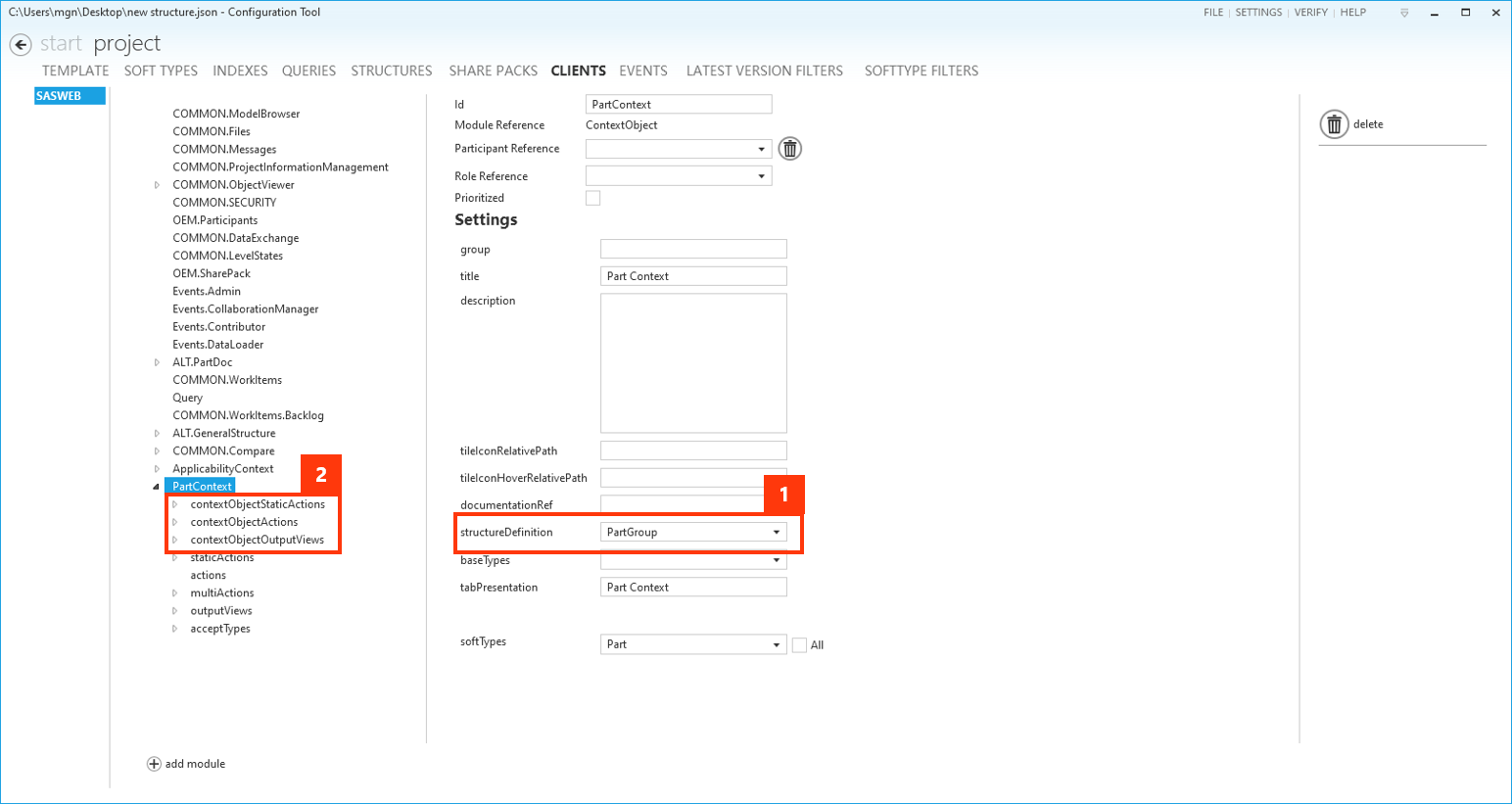Toggle the Prioritized checkbox
This screenshot has width=1512, height=804.
click(x=592, y=198)
